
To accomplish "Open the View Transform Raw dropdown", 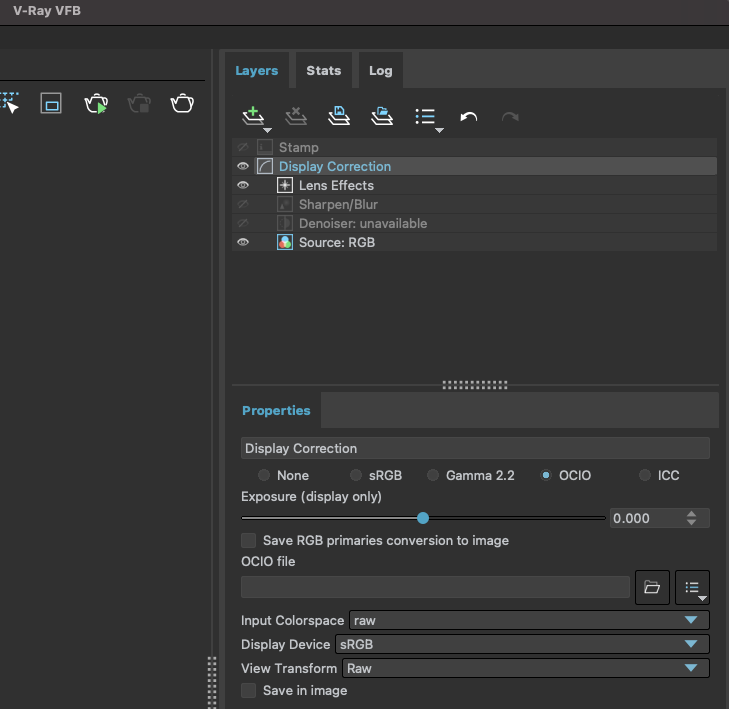I will click(526, 669).
